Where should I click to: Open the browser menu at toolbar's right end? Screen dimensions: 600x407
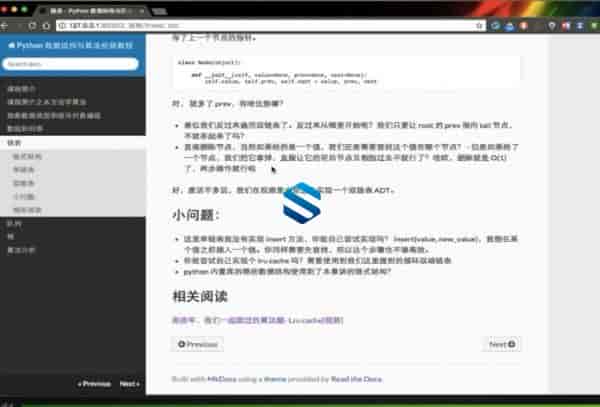pyautogui.click(x=590, y=25)
